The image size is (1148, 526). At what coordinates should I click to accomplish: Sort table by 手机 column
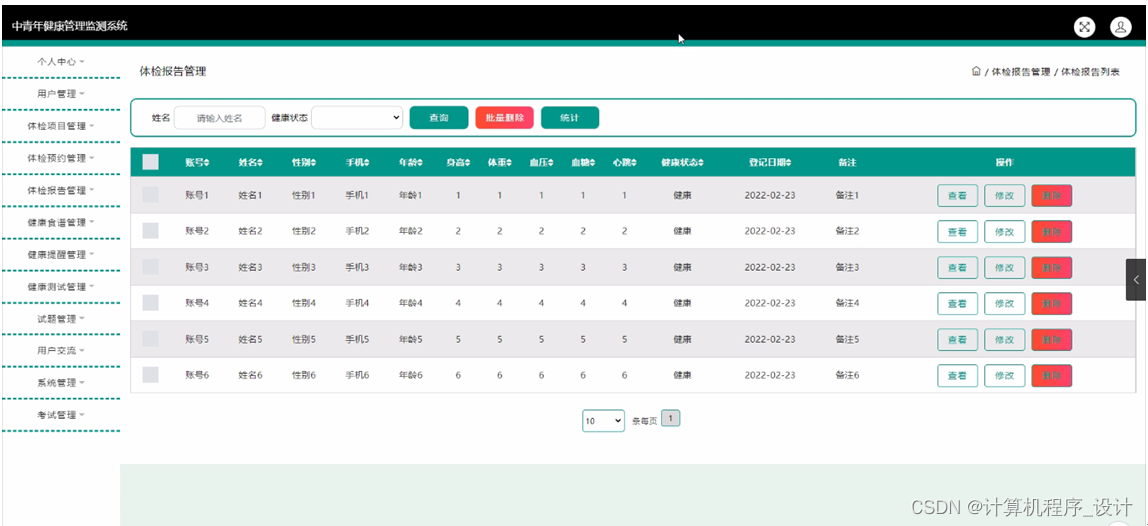click(357, 163)
